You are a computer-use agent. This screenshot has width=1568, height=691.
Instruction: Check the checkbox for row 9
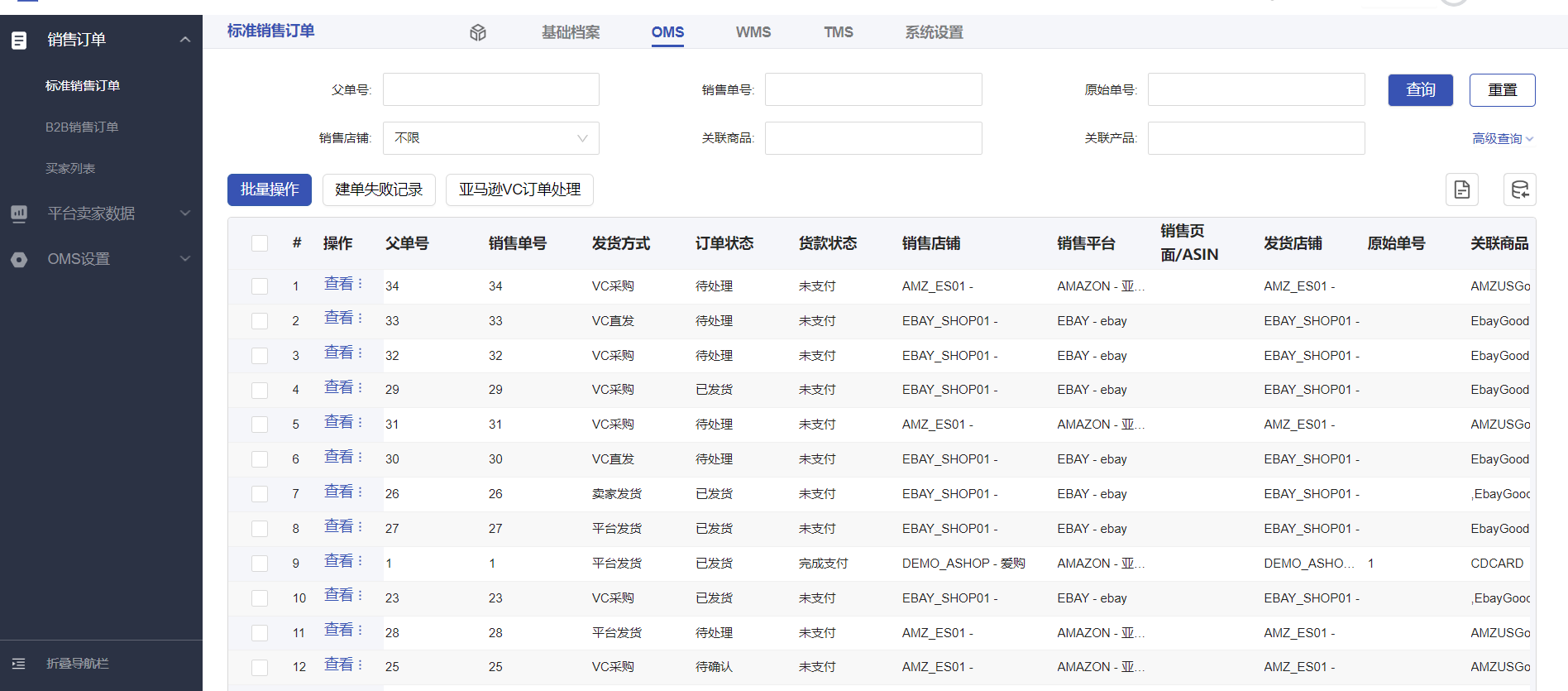click(260, 564)
